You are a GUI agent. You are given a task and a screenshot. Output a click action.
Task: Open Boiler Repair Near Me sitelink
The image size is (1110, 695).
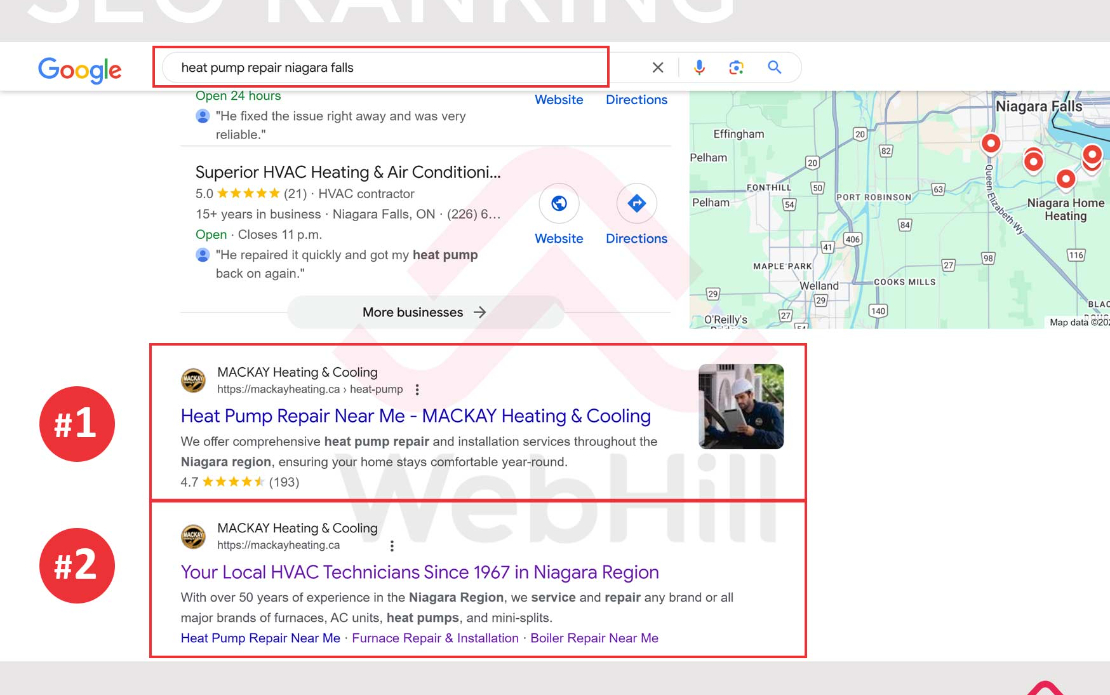tap(595, 638)
